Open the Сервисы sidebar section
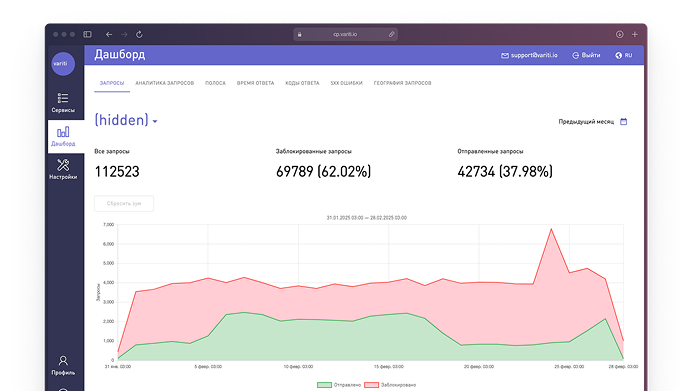The image size is (693, 391). (x=63, y=102)
